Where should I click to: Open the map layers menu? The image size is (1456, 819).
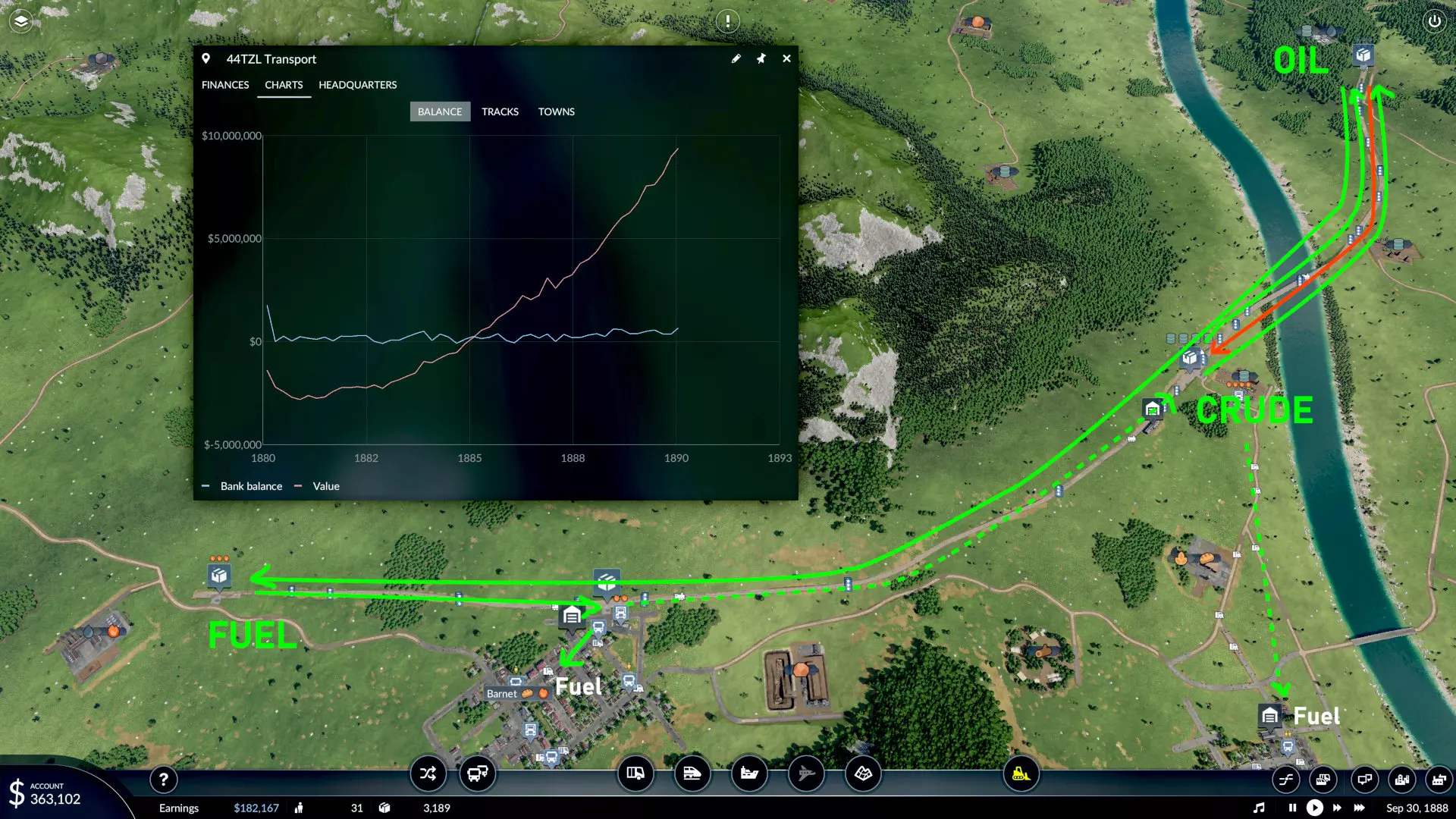click(21, 21)
